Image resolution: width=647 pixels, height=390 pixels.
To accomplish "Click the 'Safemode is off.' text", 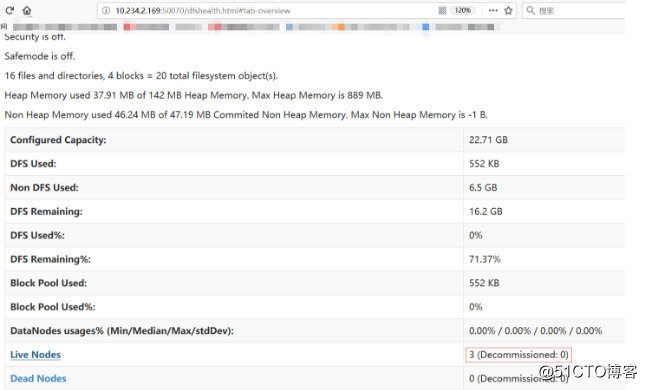I will point(40,56).
